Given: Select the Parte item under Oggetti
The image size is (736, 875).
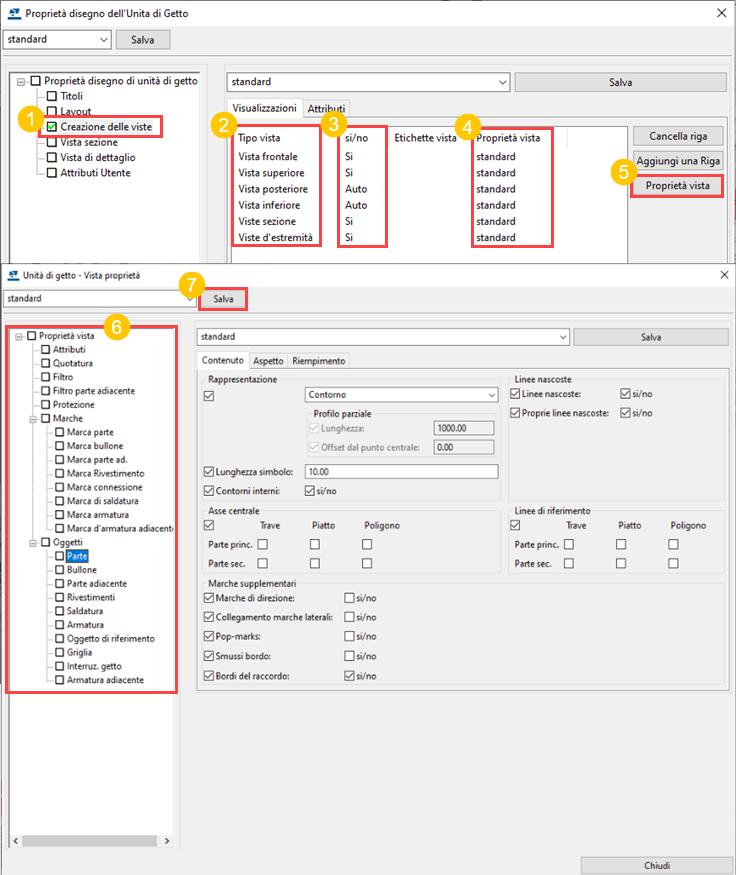Looking at the screenshot, I should click(x=77, y=556).
